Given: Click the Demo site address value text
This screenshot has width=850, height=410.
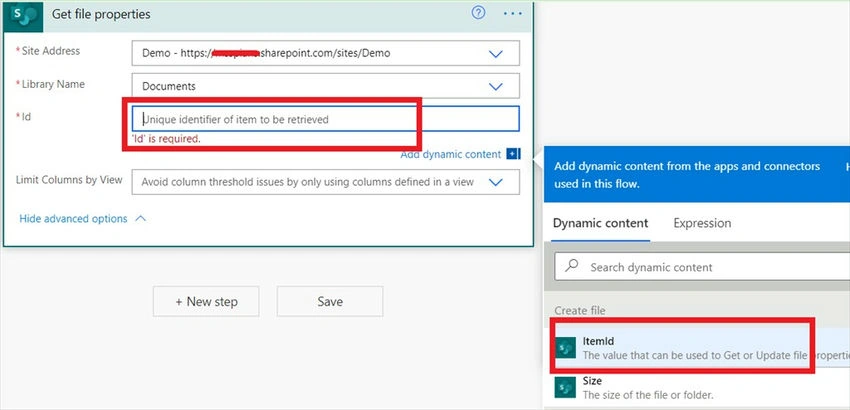Looking at the screenshot, I should click(266, 53).
